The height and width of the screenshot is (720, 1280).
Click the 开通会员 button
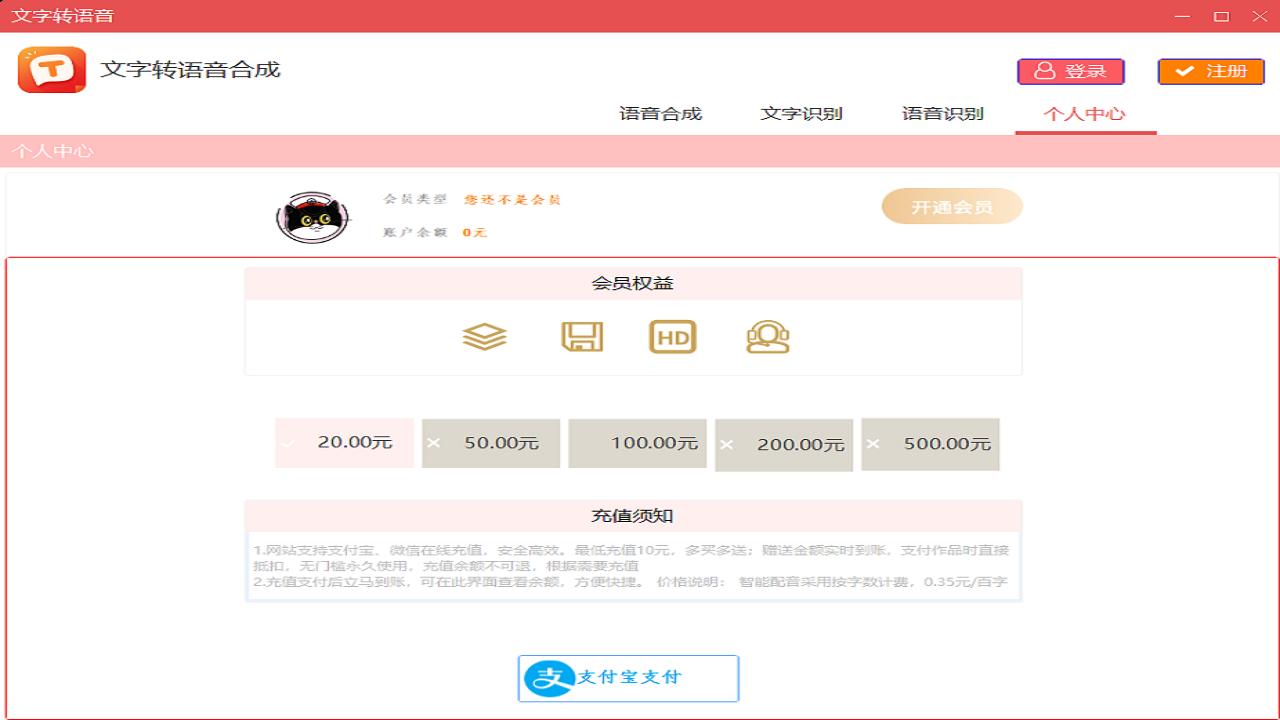click(x=951, y=206)
